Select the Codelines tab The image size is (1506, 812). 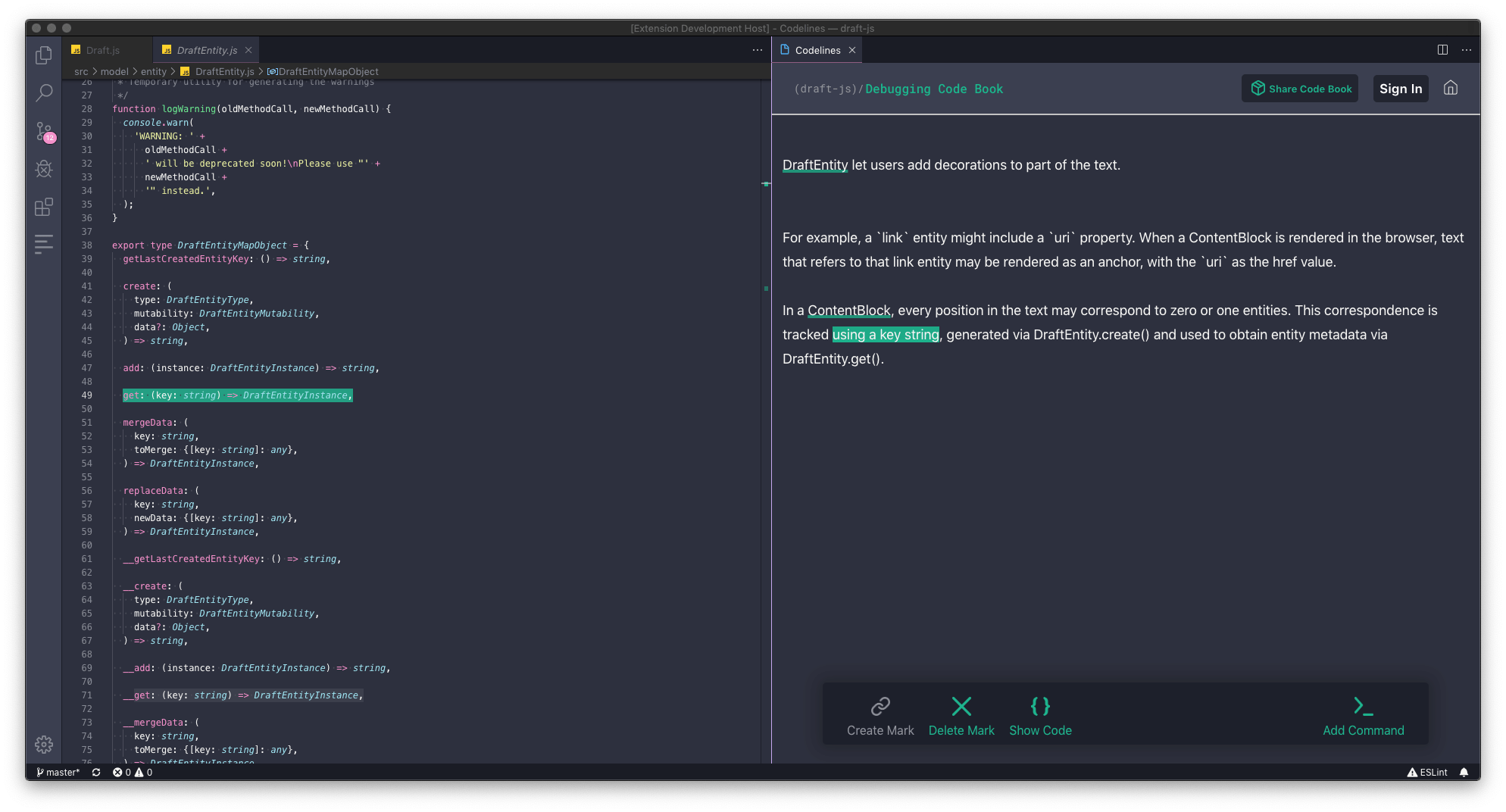click(817, 49)
